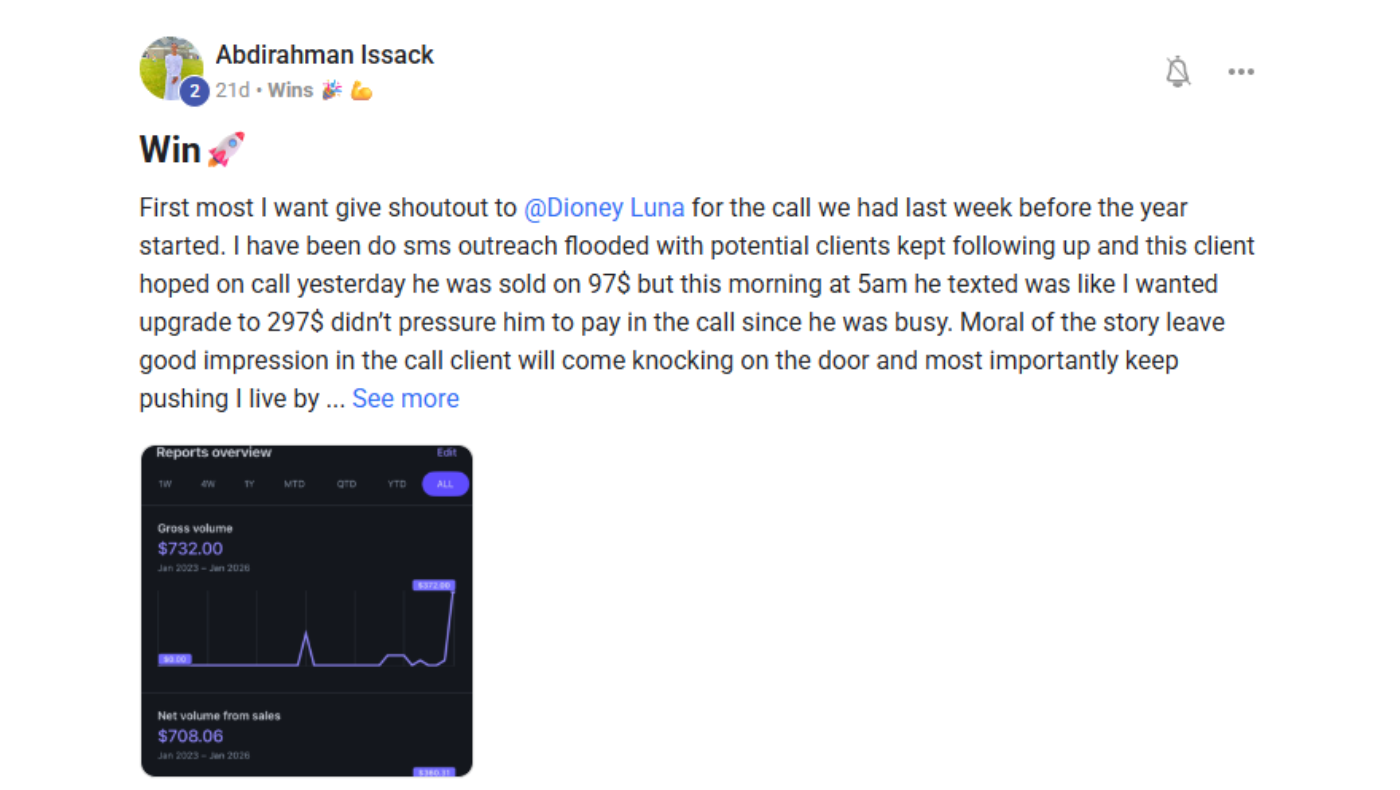Image resolution: width=1400 pixels, height=790 pixels.
Task: Click the party popper emoji
Action: (x=332, y=90)
